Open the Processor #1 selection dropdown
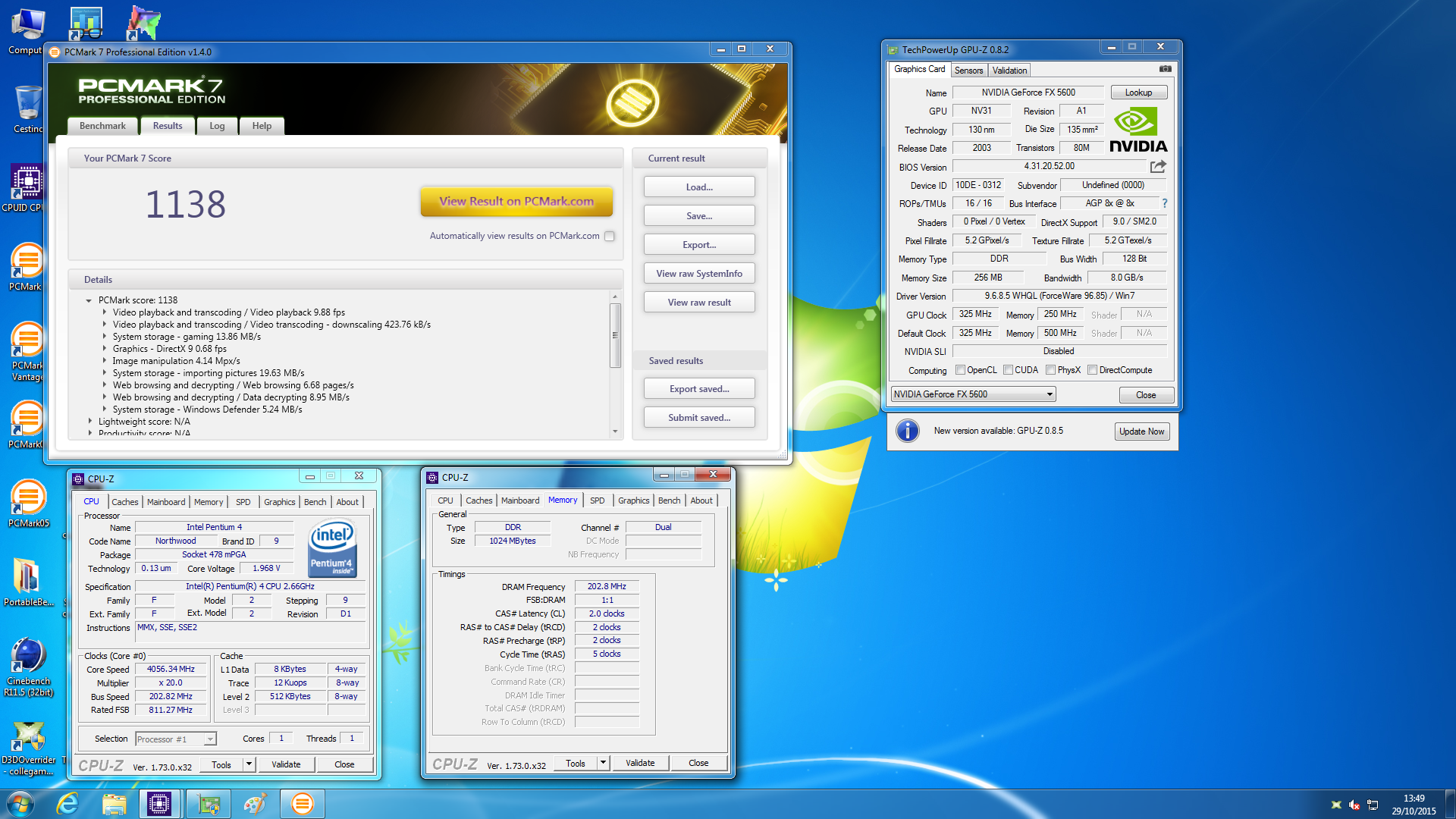This screenshot has height=819, width=1456. coord(176,739)
